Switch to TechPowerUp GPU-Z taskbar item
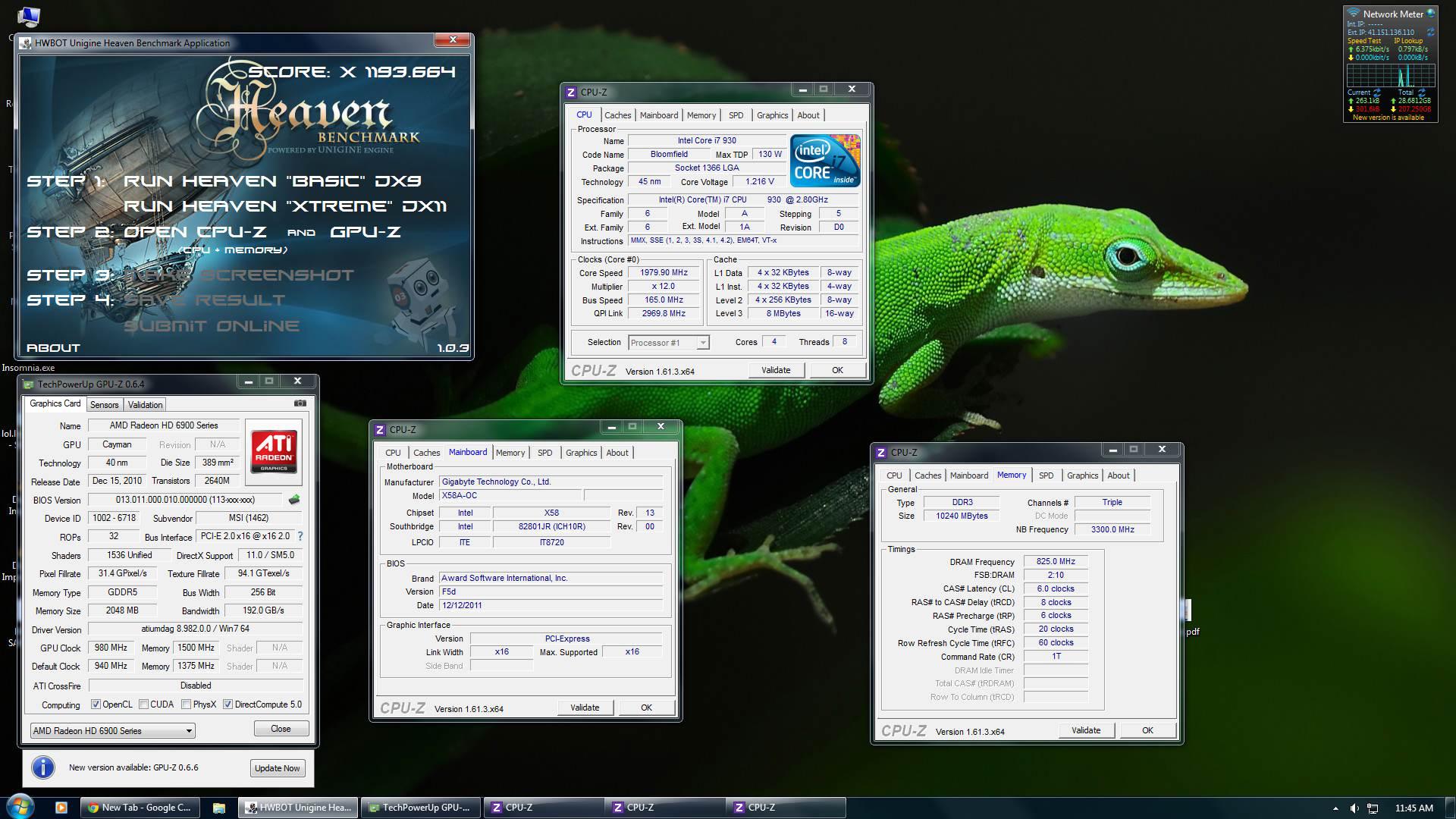This screenshot has width=1456, height=819. point(420,808)
